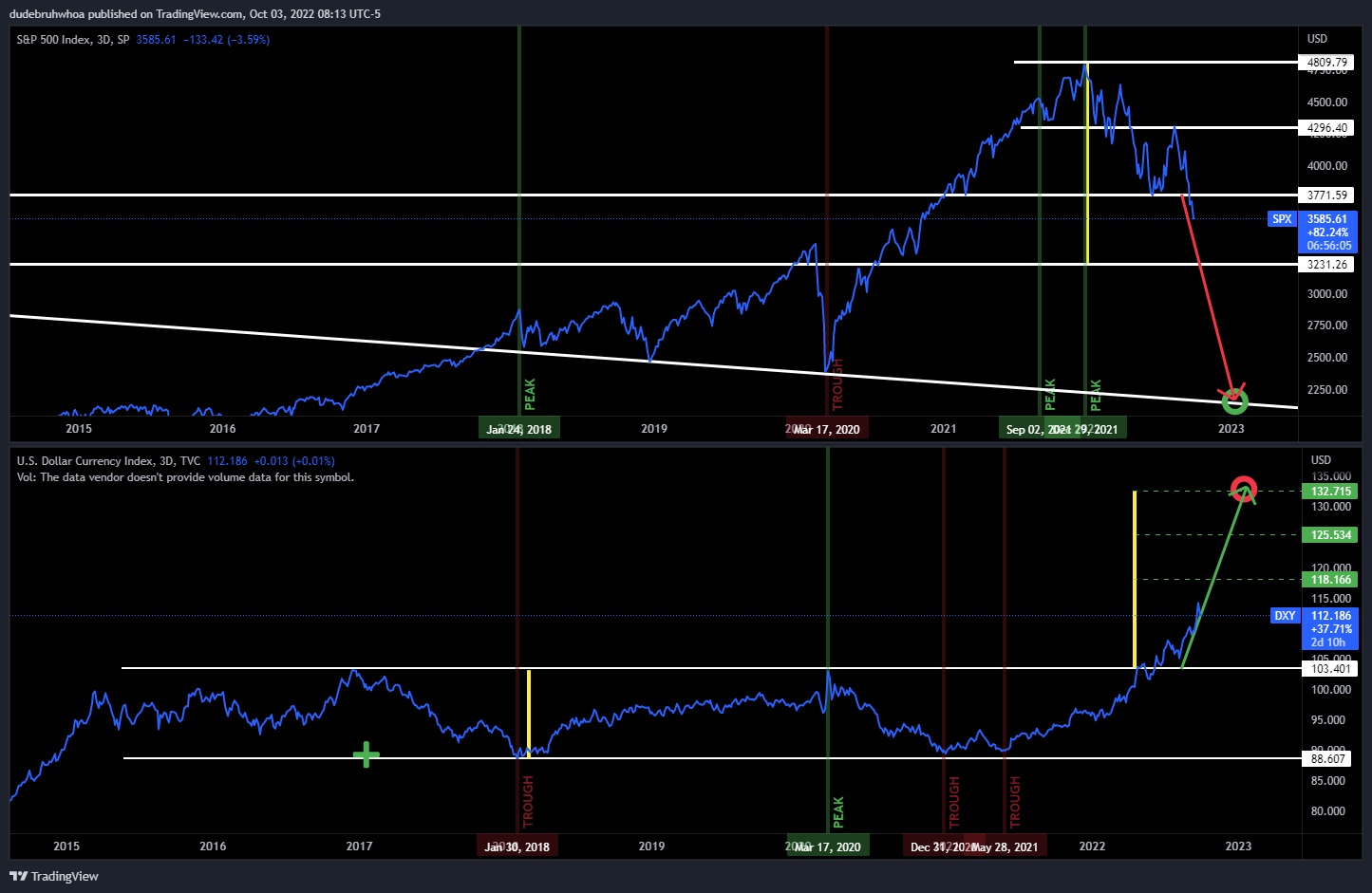Select Mar 17, 2020 marker on Dollar Index chart

tap(827, 846)
